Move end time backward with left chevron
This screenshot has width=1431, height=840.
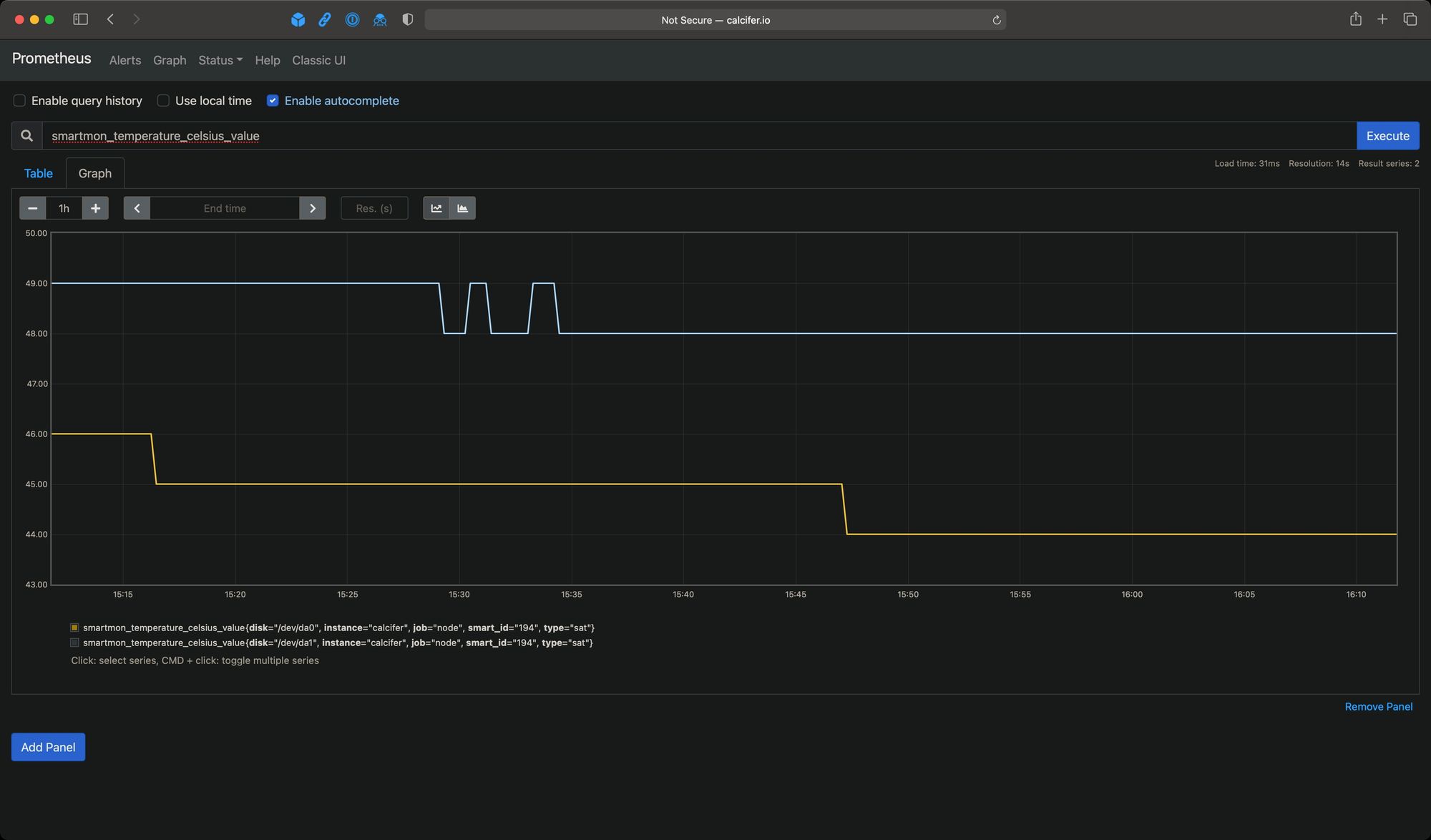[137, 208]
